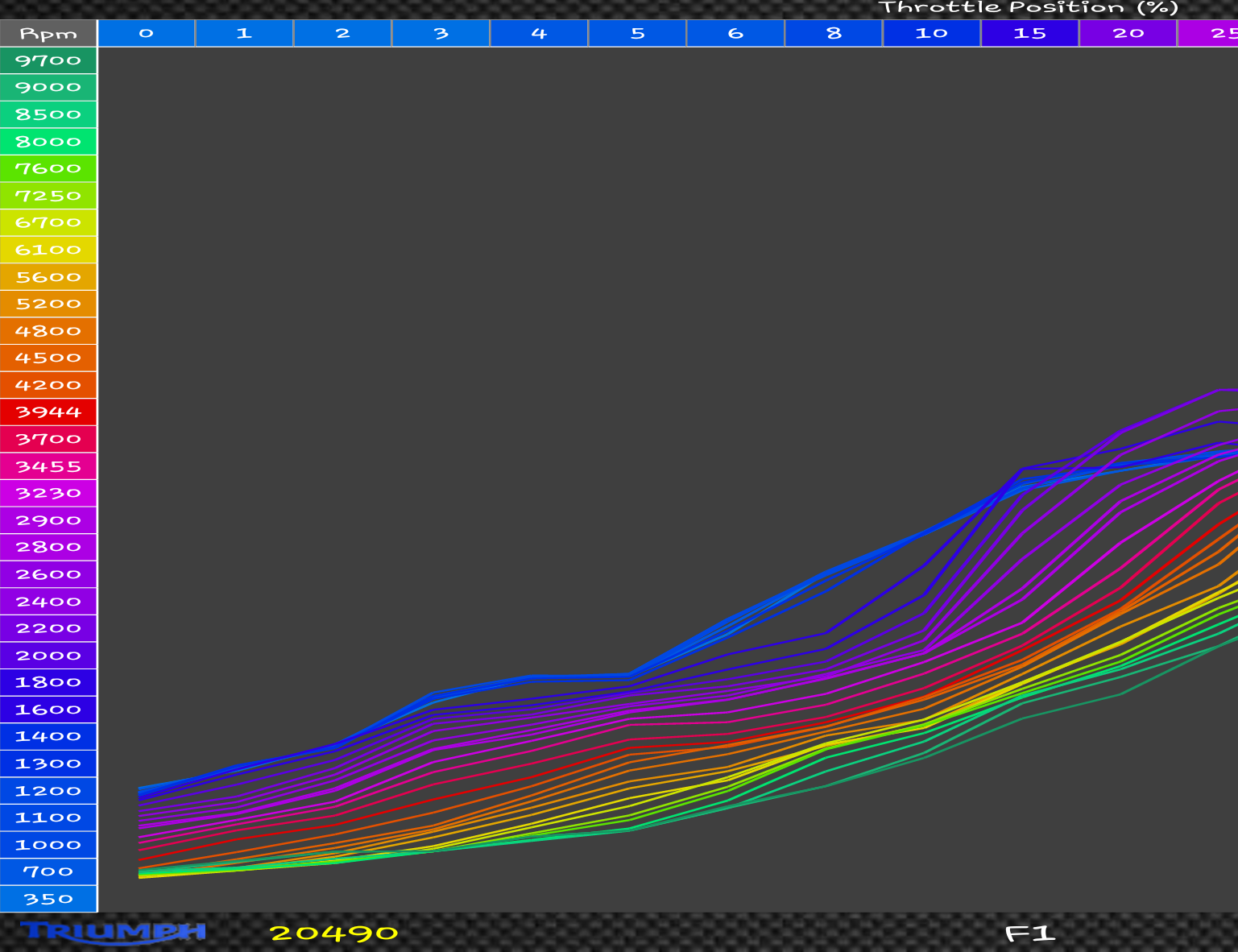Select the 7600 Rpm green cell

[48, 168]
